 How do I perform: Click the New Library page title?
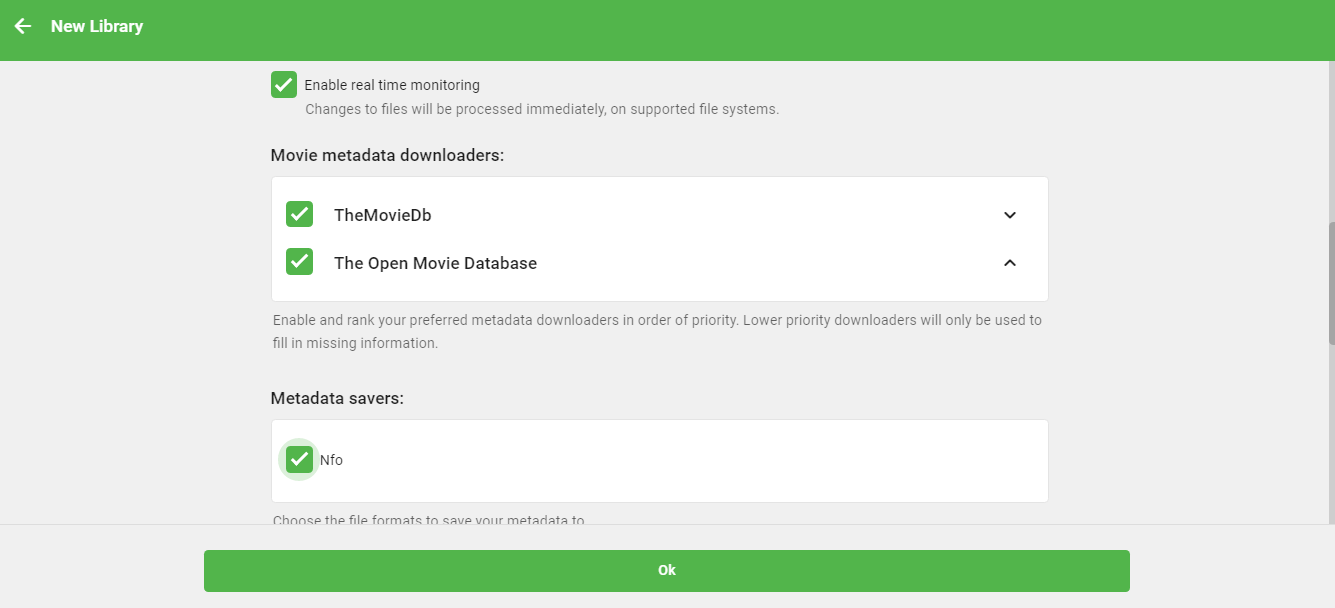point(97,26)
